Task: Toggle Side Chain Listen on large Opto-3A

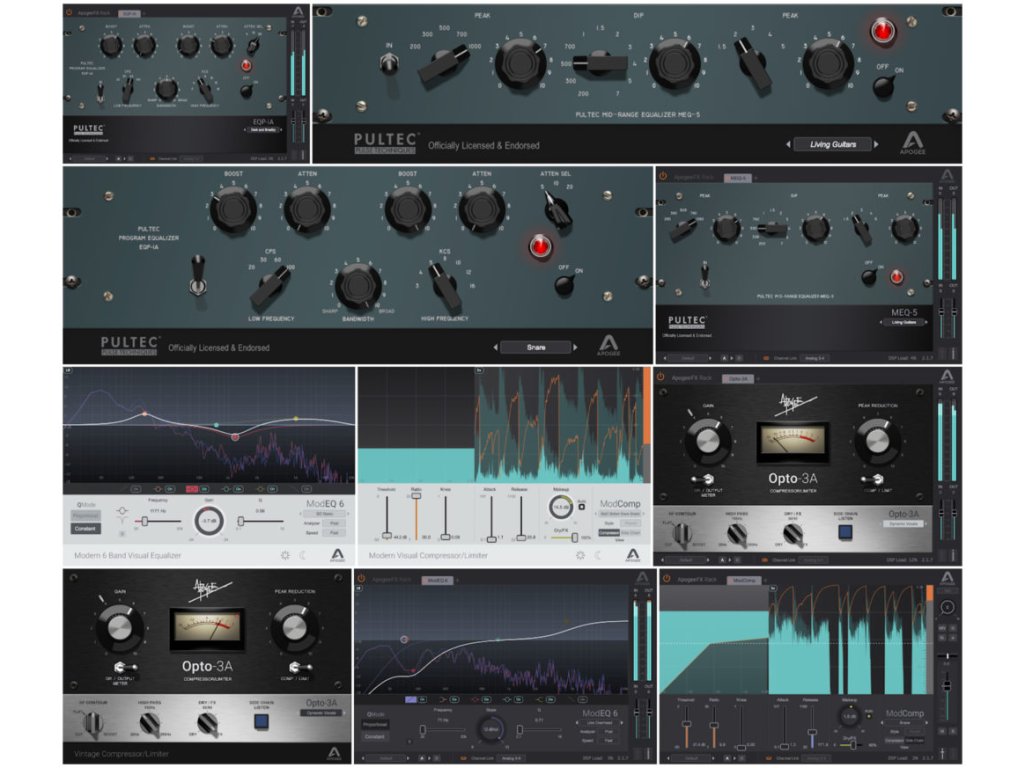Action: coord(261,722)
